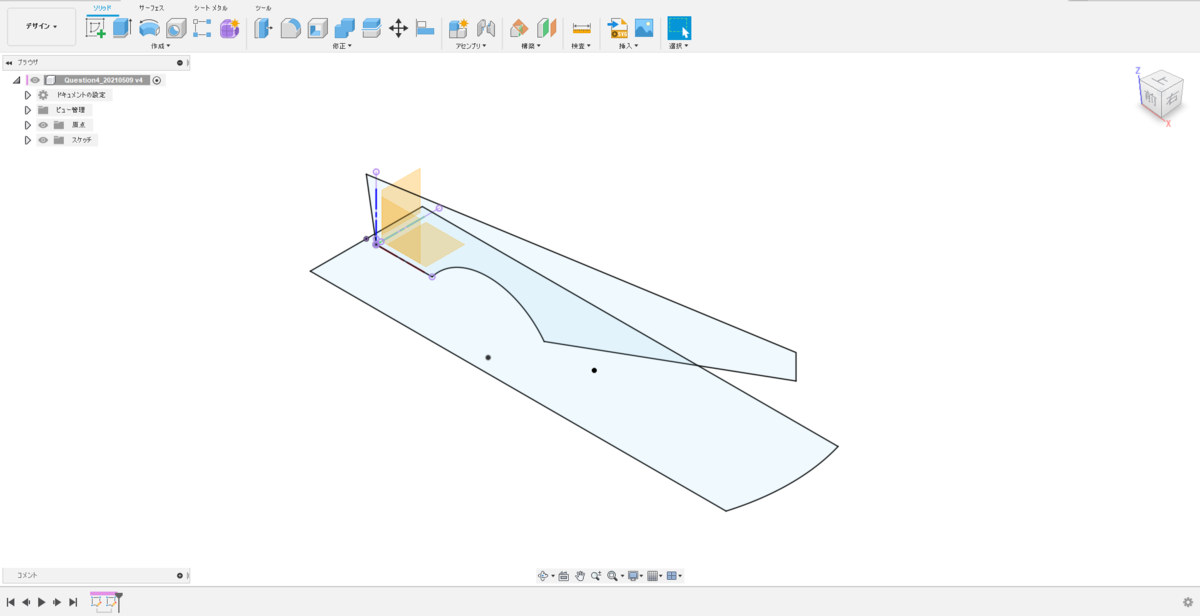Jump timeline to the end
The image size is (1200, 616).
(73, 602)
